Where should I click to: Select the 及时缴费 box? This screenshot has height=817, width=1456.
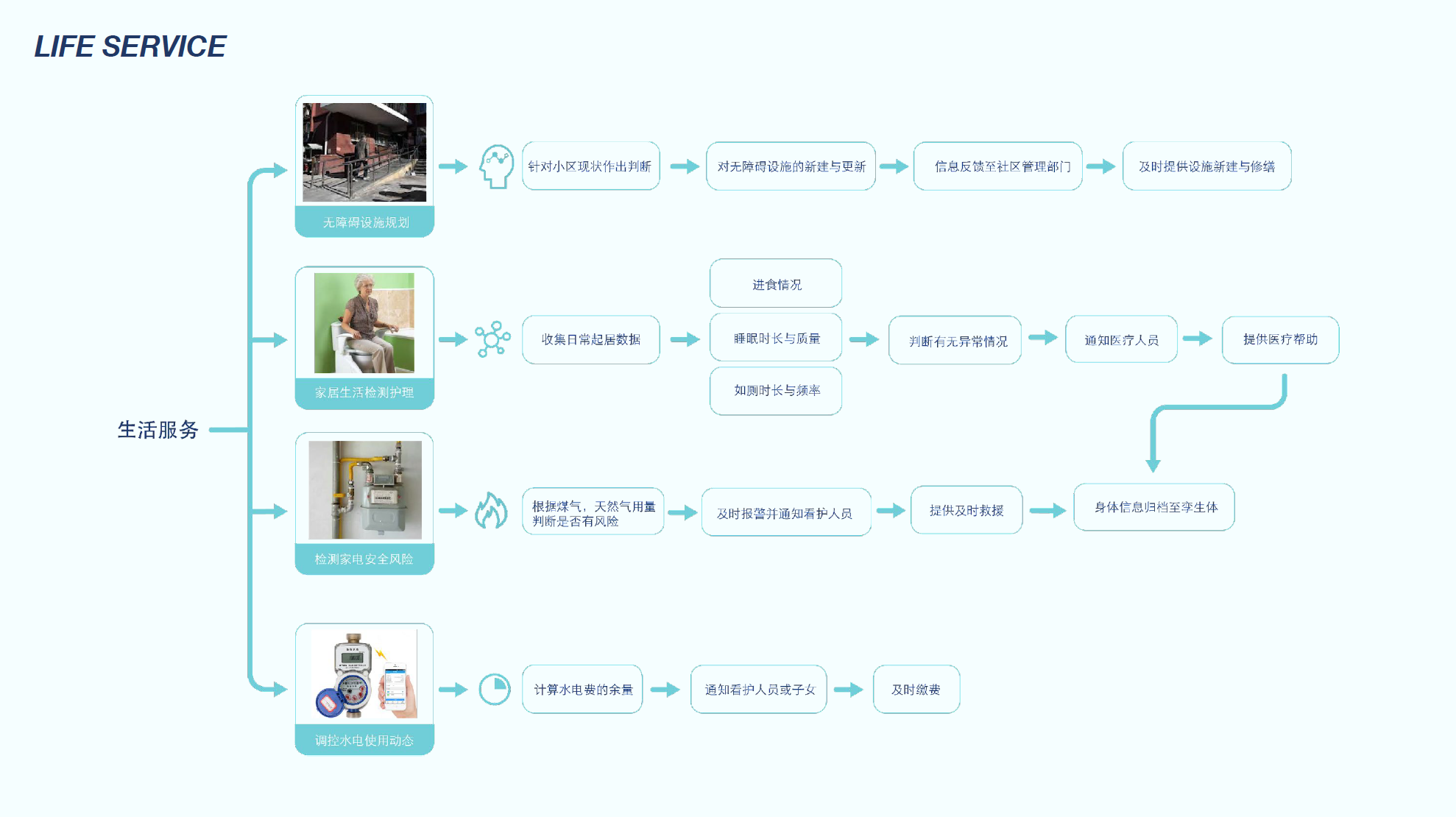[916, 690]
